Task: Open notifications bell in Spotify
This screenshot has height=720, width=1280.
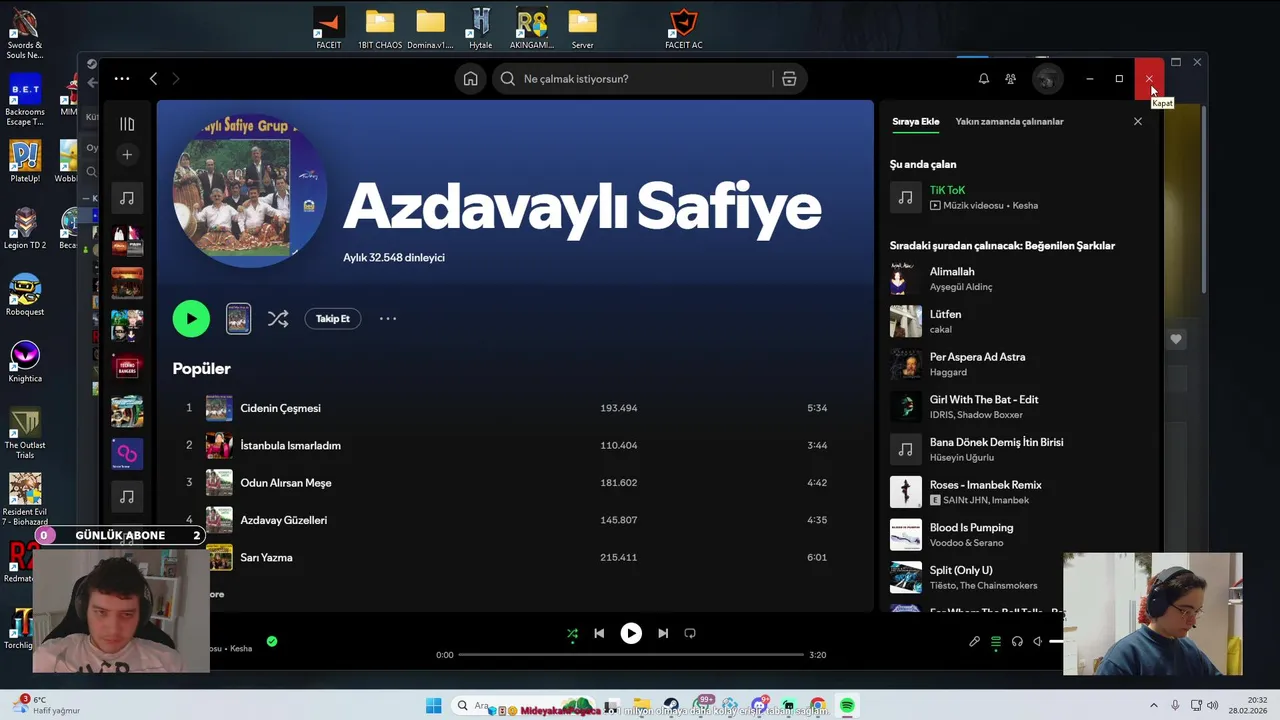Action: pyautogui.click(x=983, y=79)
